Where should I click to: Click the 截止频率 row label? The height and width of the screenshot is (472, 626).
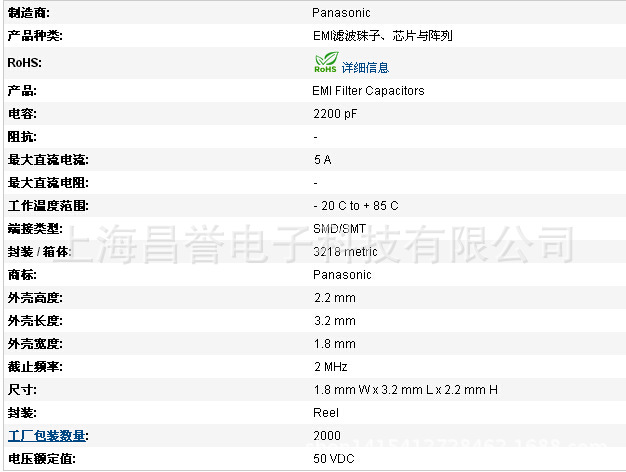click(x=35, y=367)
